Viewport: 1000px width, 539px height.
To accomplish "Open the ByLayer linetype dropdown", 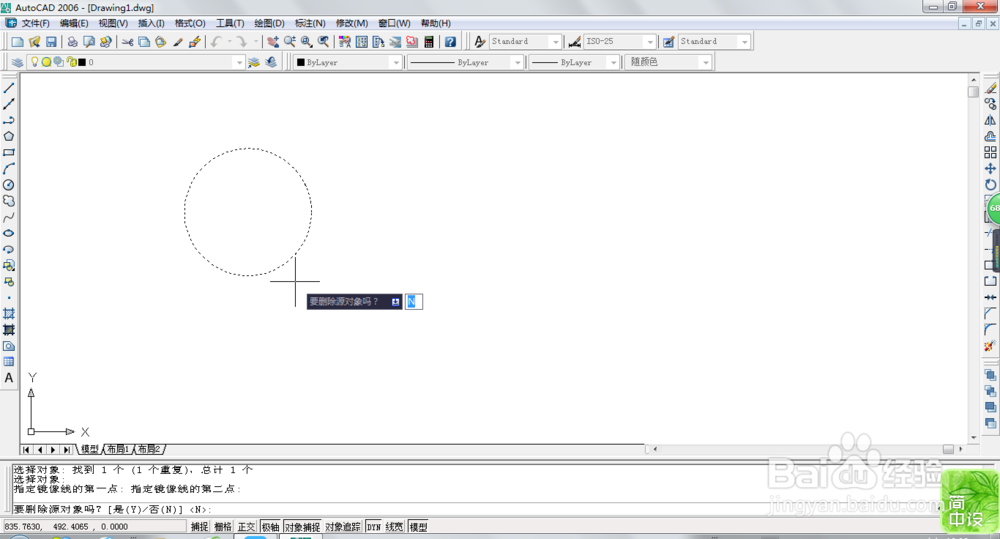I will tap(517, 63).
